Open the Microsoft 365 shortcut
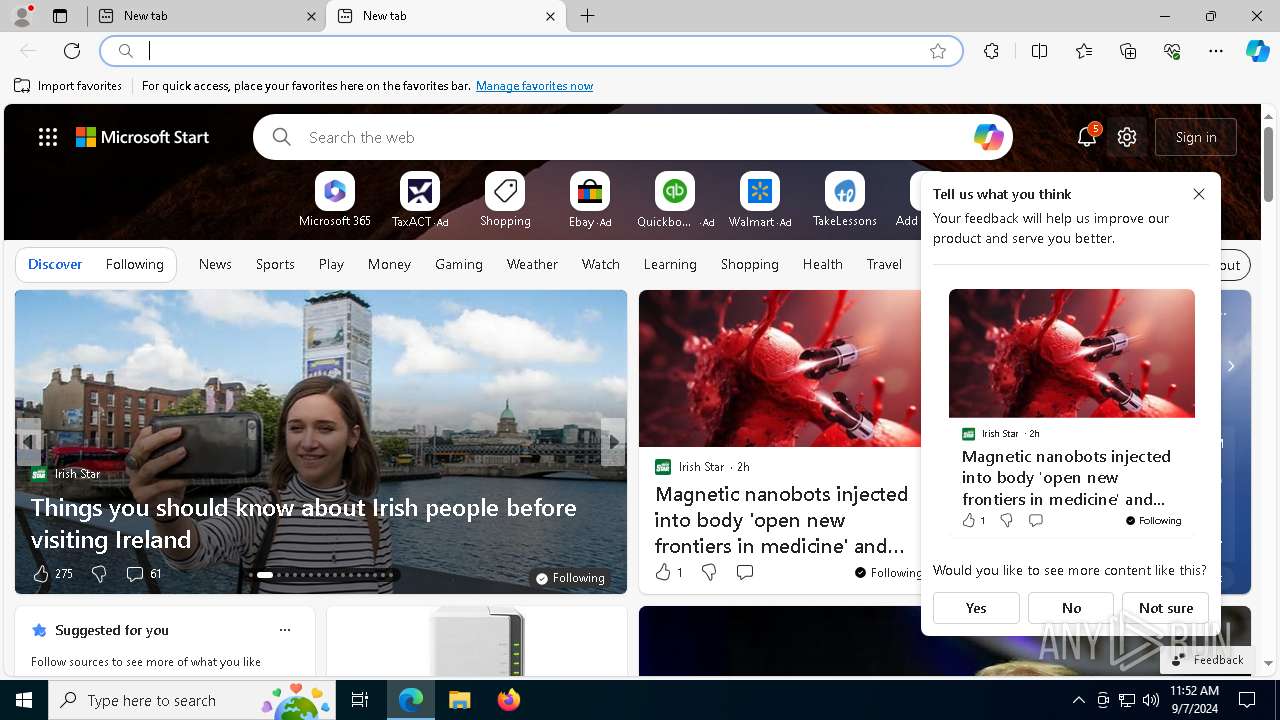Screen dimensions: 1280x720 pyautogui.click(x=335, y=200)
